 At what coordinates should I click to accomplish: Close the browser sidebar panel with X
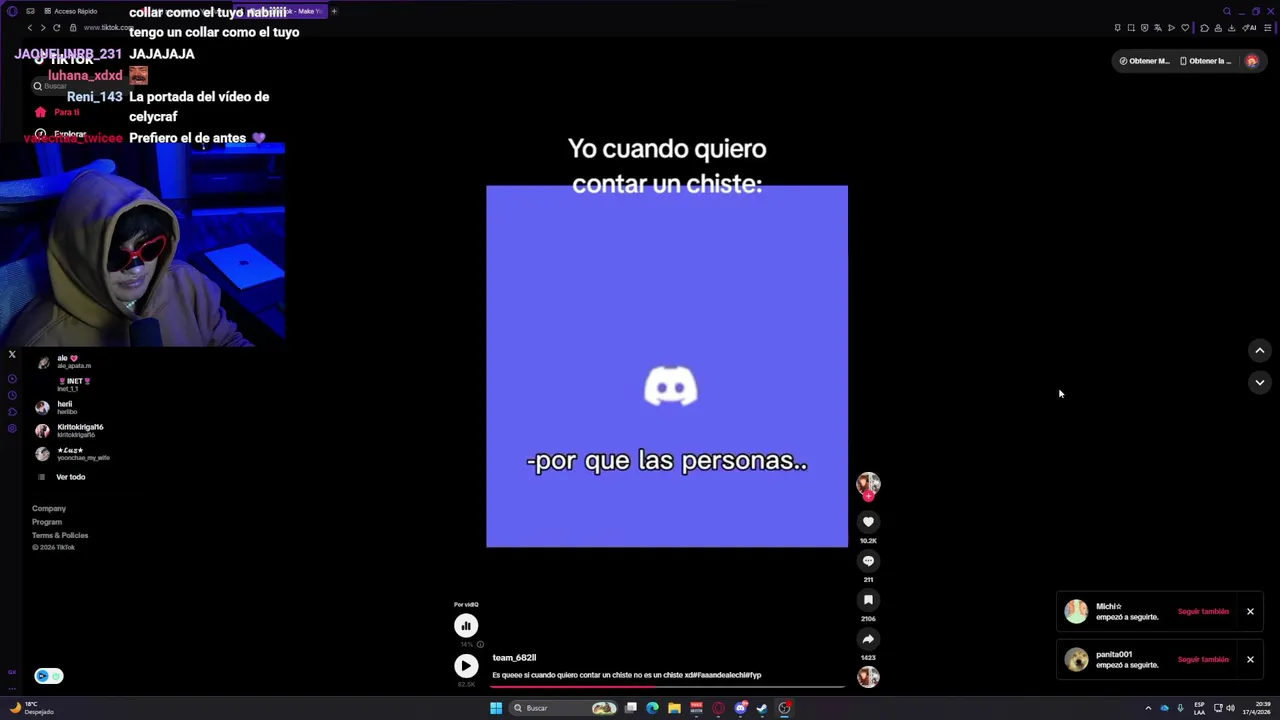[12, 354]
